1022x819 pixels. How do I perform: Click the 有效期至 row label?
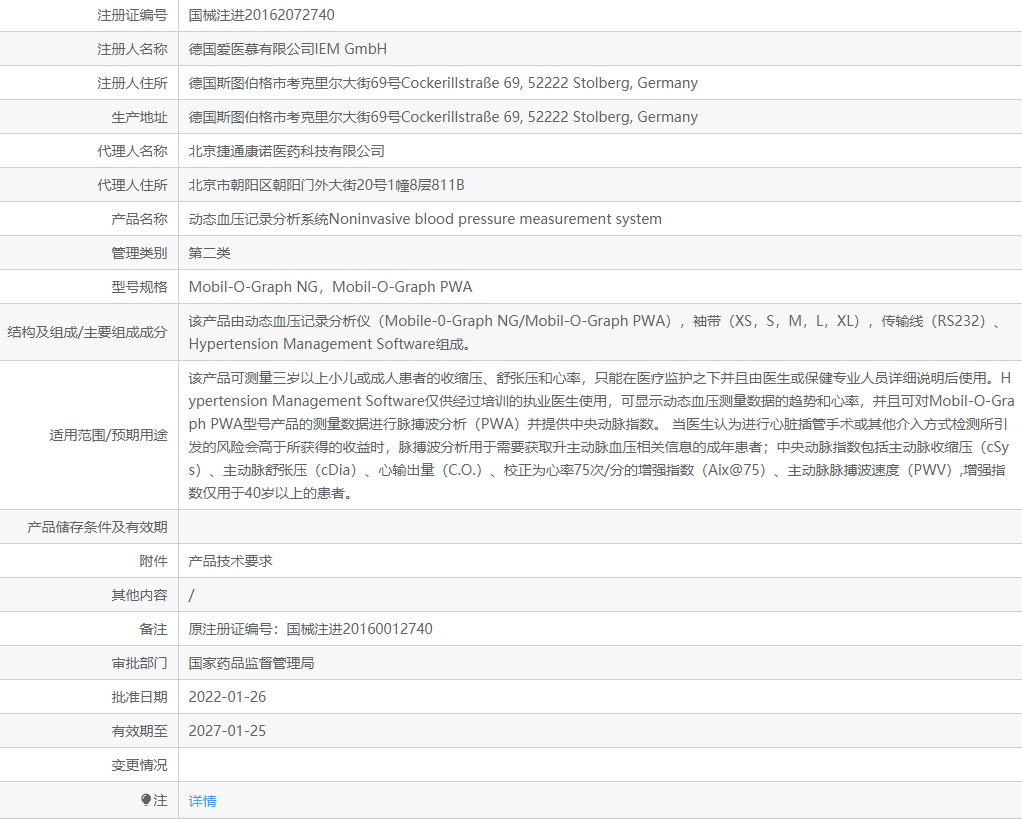(x=139, y=731)
